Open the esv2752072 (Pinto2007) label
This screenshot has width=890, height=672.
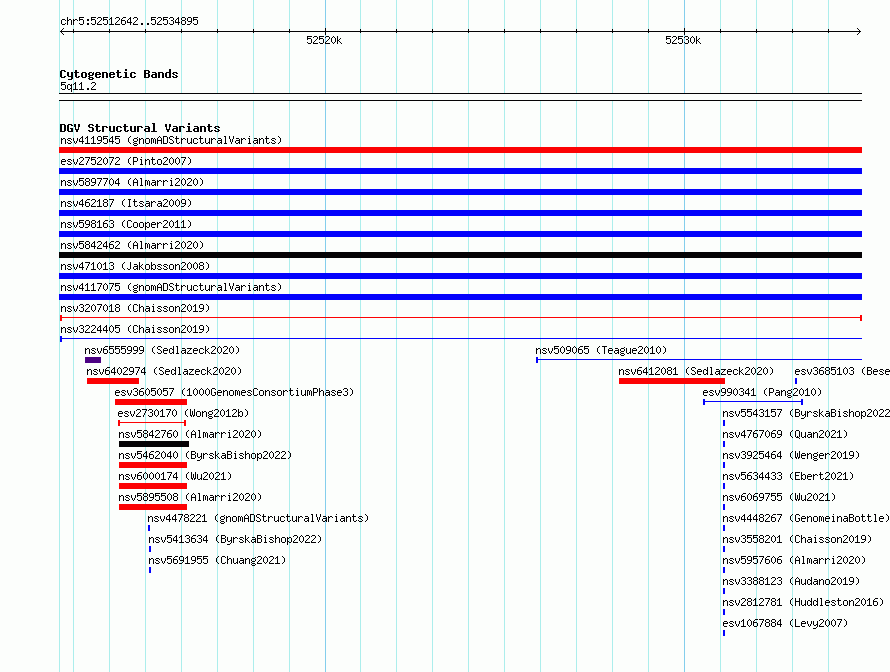point(126,161)
